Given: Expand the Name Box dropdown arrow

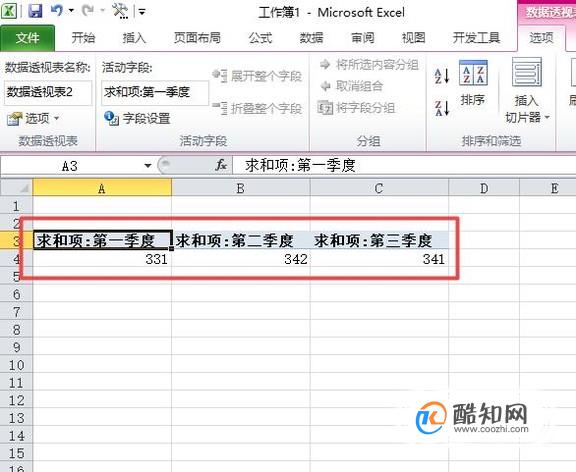Looking at the screenshot, I should [x=148, y=166].
